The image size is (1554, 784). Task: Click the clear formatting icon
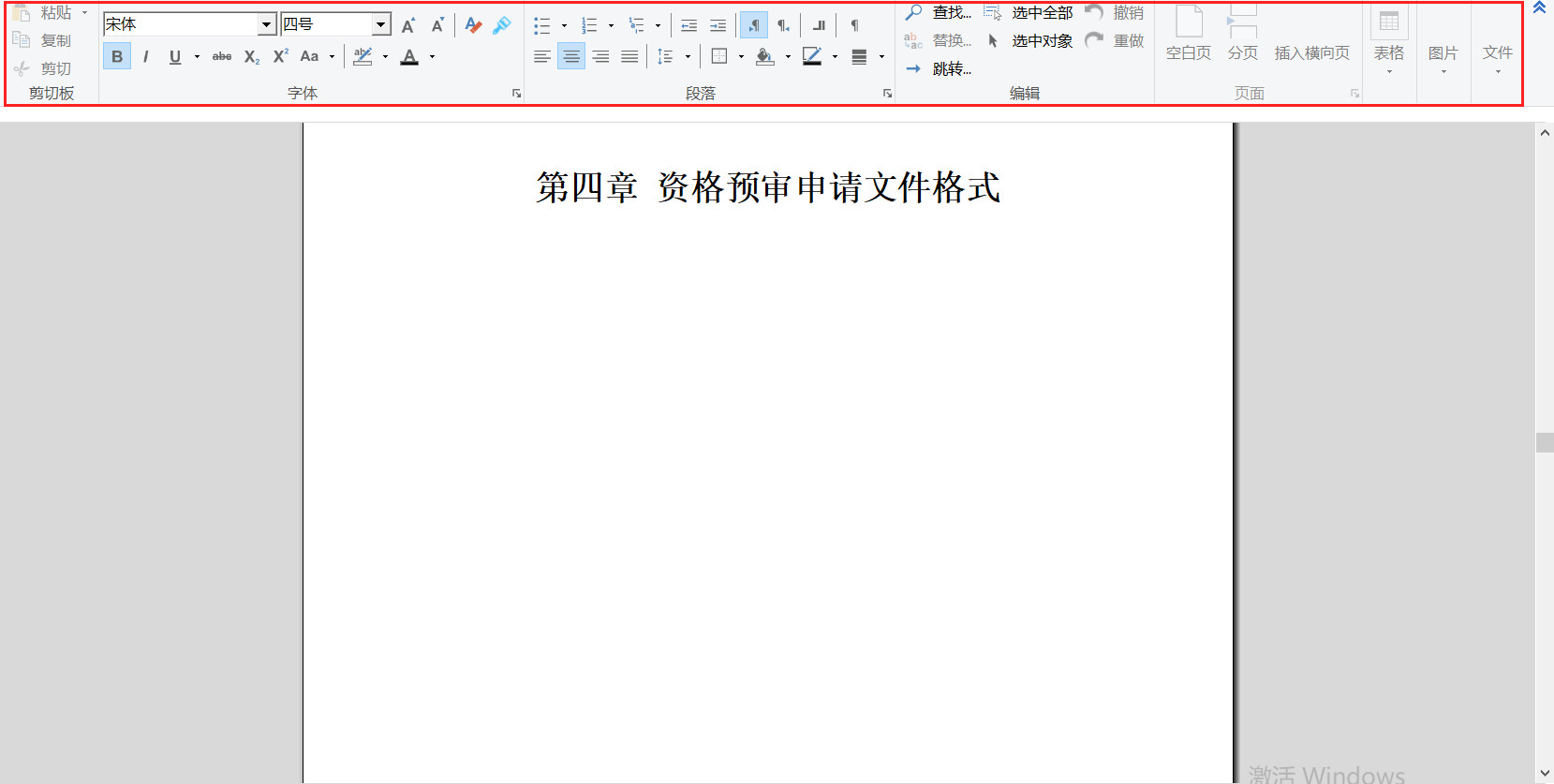pos(473,25)
